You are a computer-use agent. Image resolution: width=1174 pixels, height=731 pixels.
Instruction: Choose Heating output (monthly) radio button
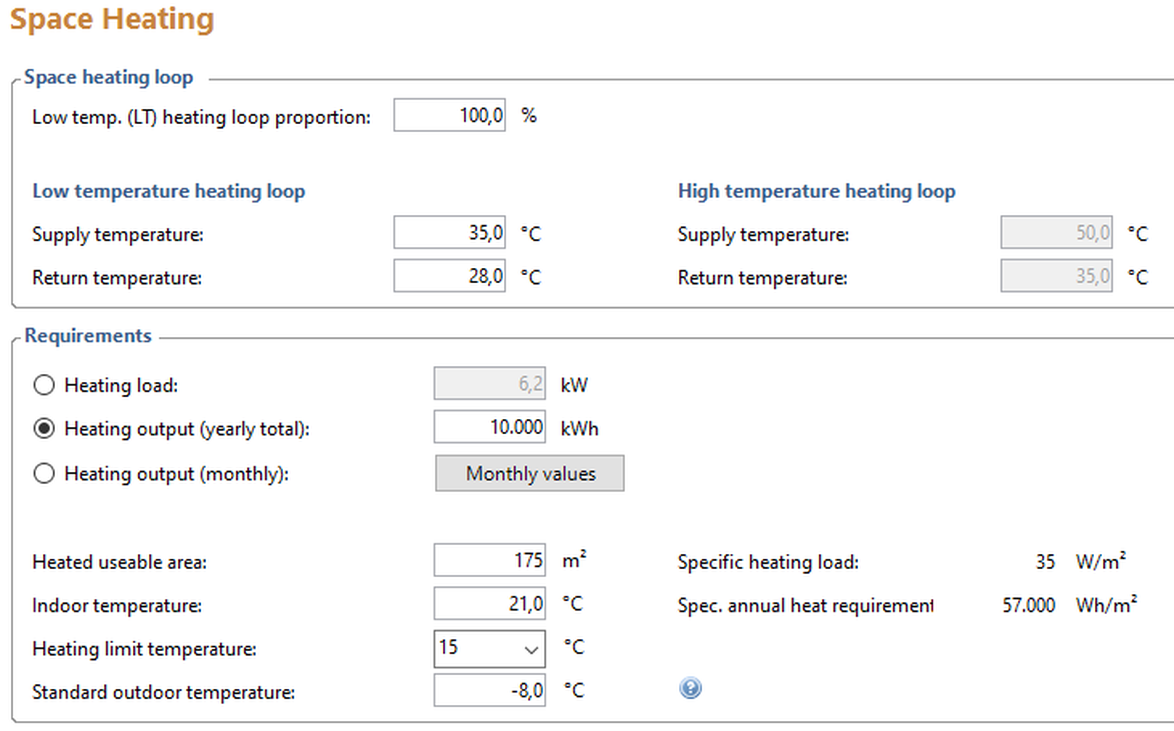click(x=44, y=474)
